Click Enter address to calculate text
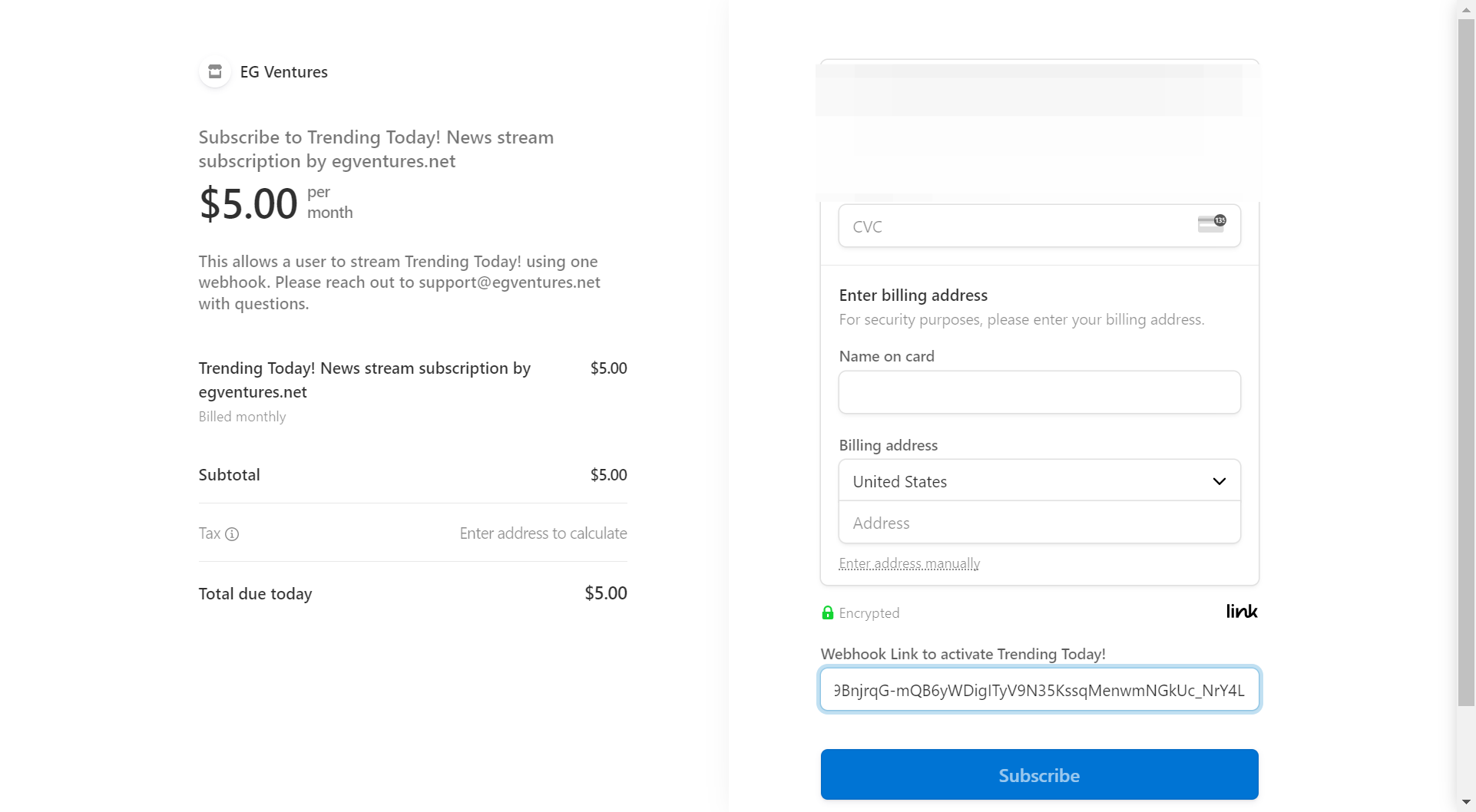This screenshot has height=812, width=1476. click(x=543, y=533)
